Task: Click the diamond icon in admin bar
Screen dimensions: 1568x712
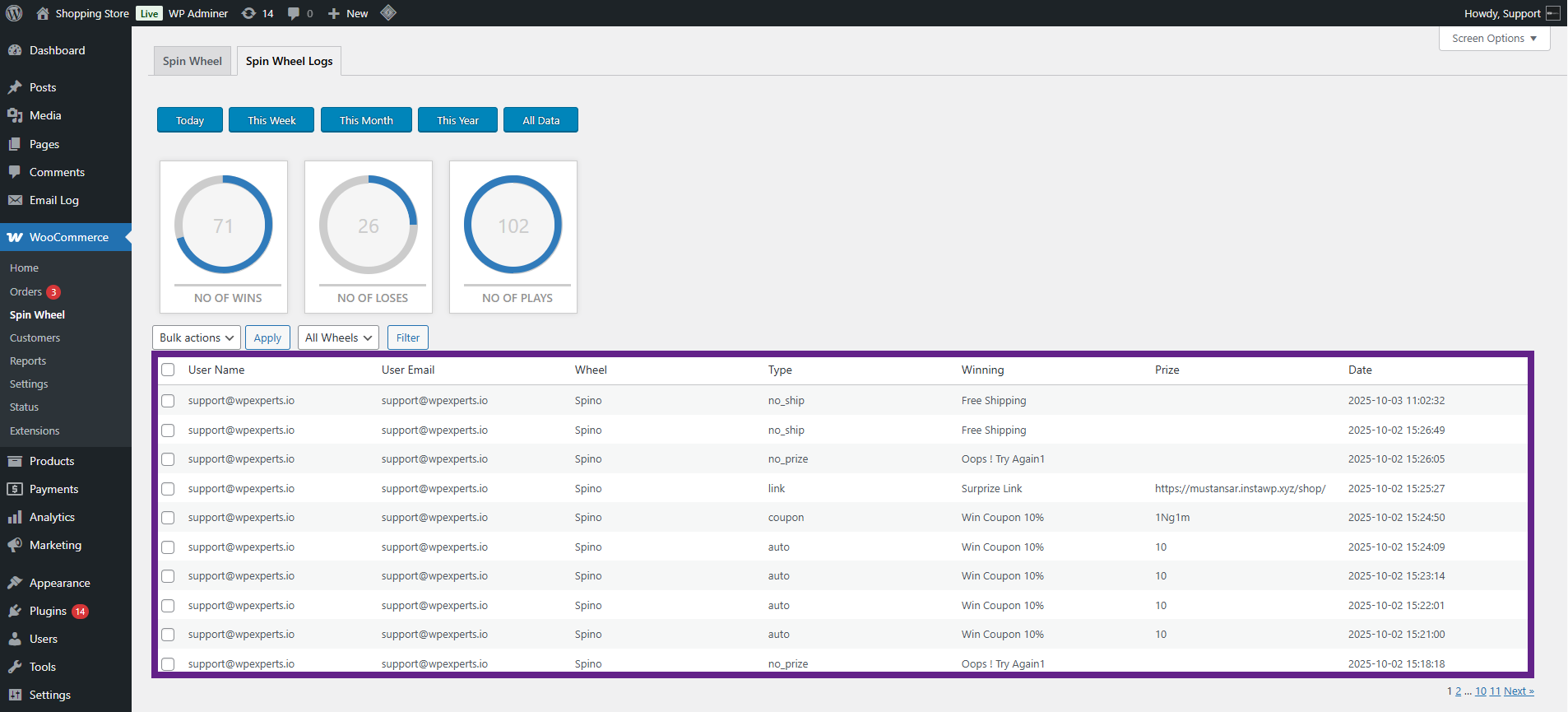Action: click(x=388, y=12)
